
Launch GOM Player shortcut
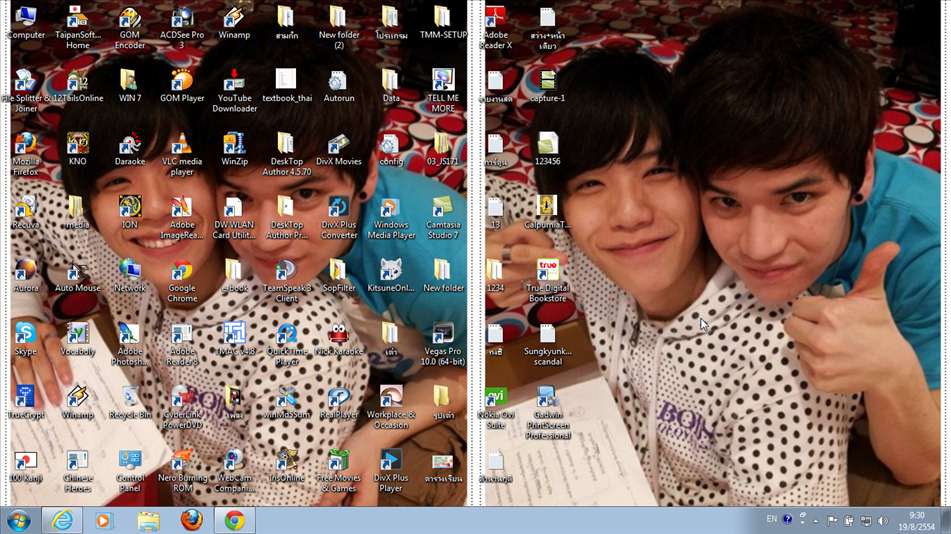point(182,86)
